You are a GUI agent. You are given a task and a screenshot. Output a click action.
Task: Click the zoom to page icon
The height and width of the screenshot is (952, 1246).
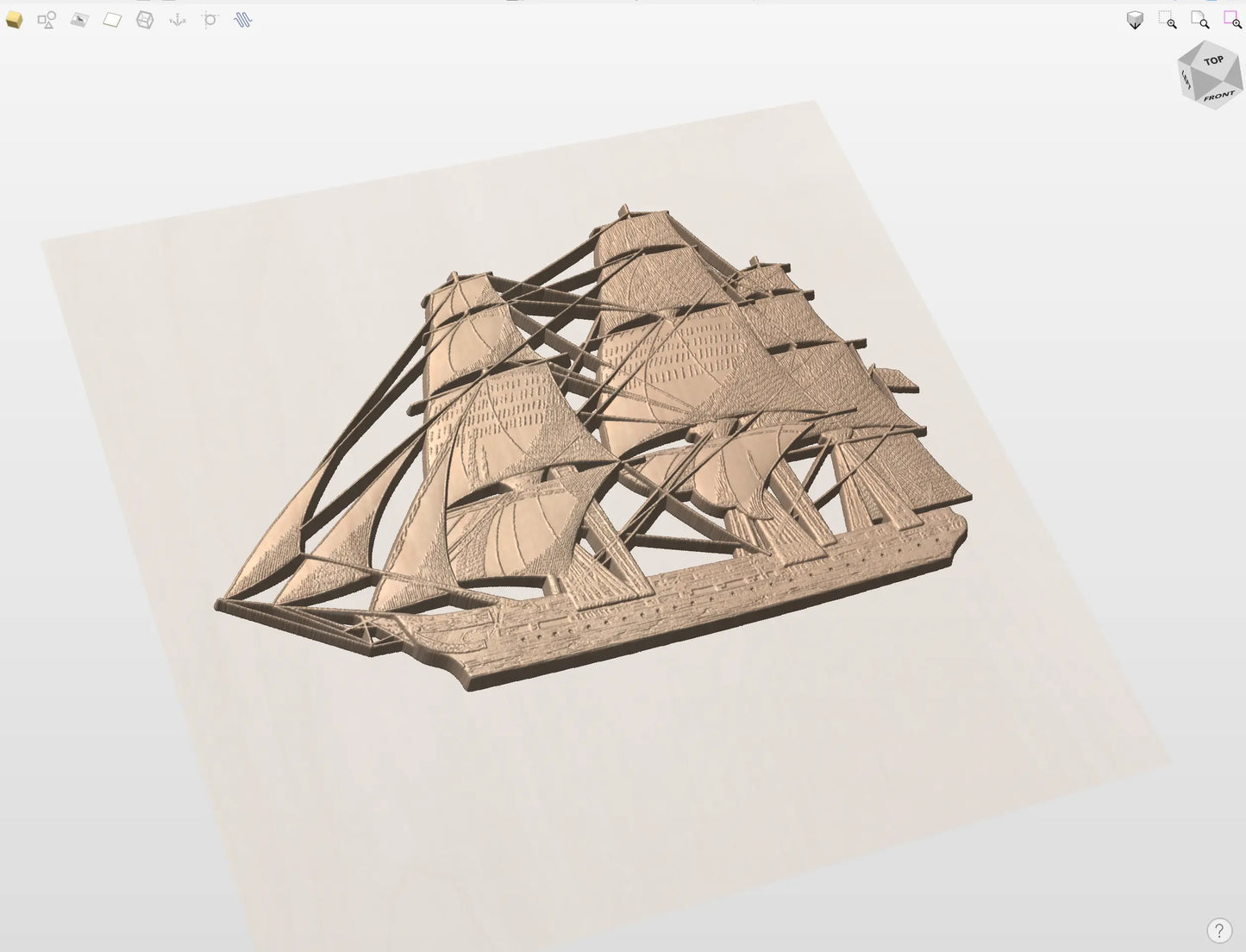[1199, 21]
